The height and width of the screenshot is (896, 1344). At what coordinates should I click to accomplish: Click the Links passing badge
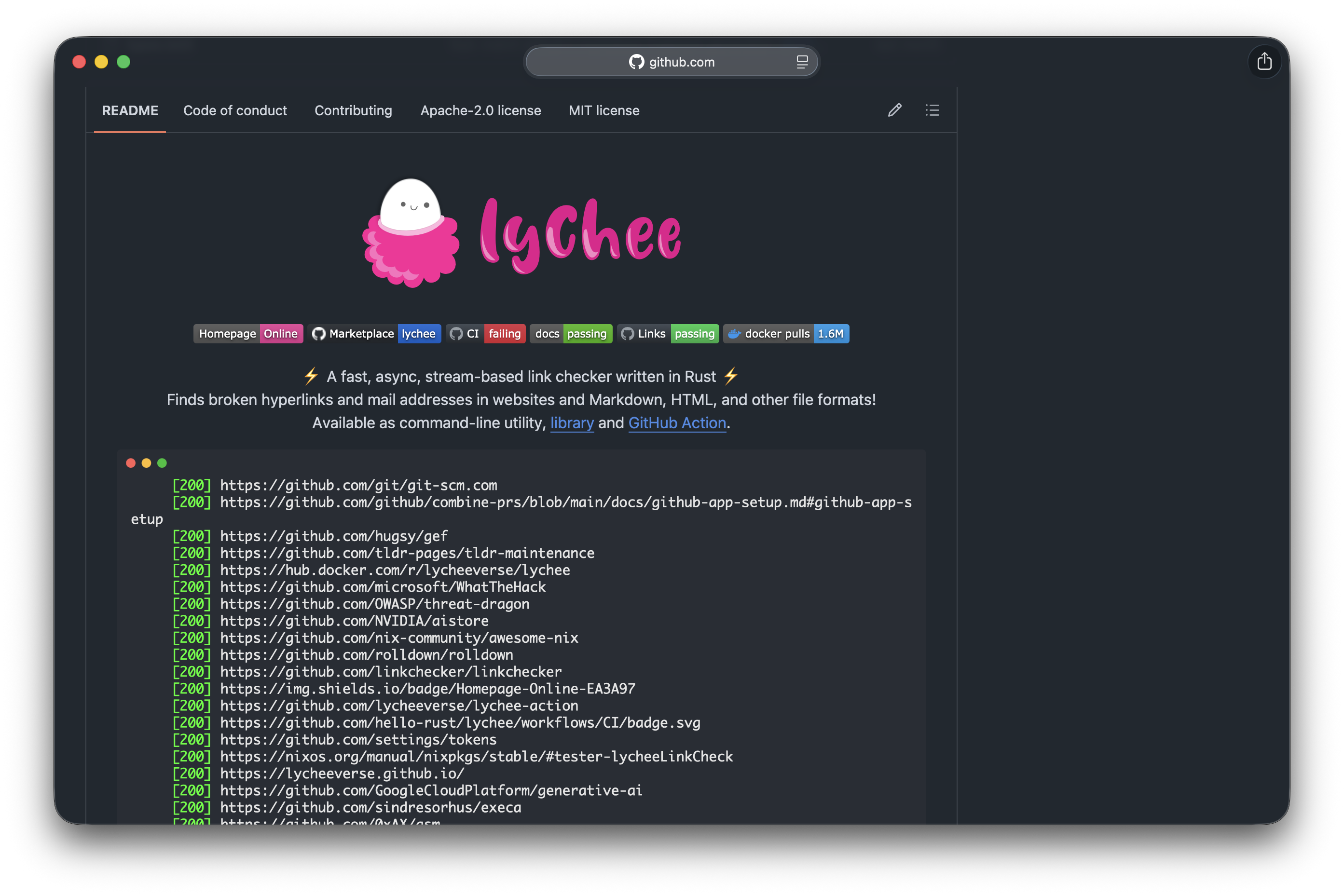(x=668, y=334)
